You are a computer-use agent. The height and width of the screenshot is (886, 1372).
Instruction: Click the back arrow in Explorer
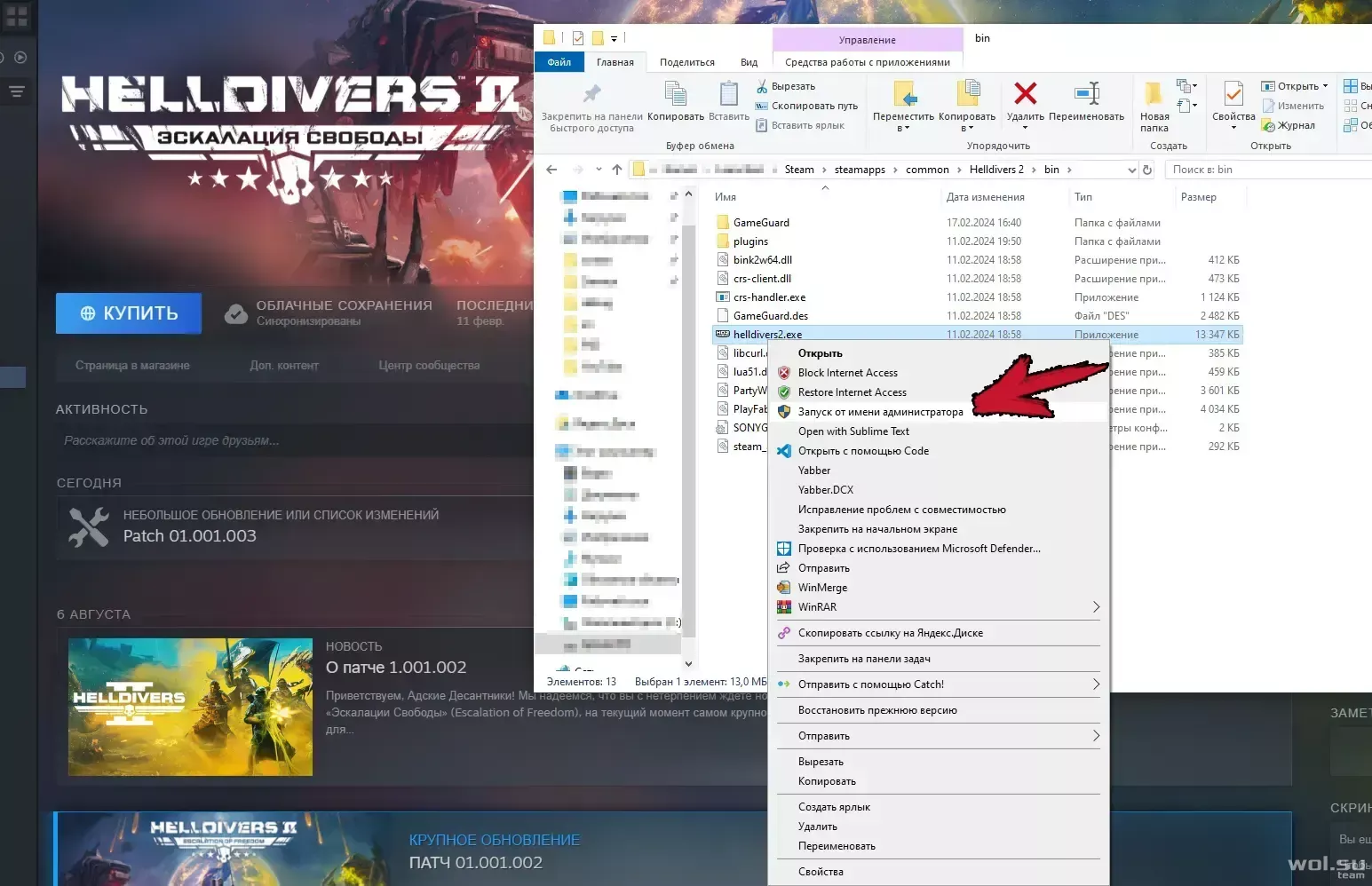(551, 170)
